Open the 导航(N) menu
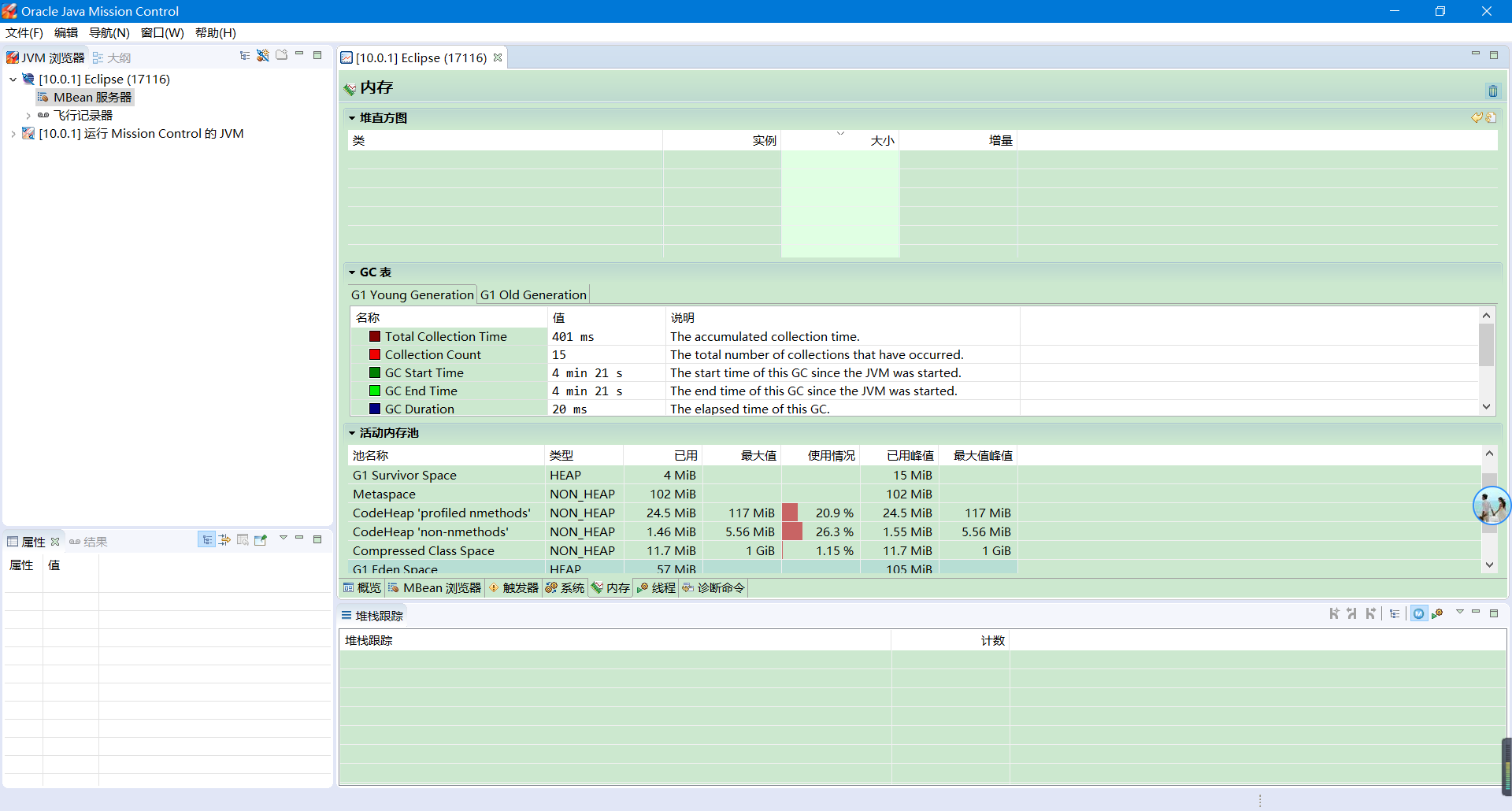 (x=109, y=33)
